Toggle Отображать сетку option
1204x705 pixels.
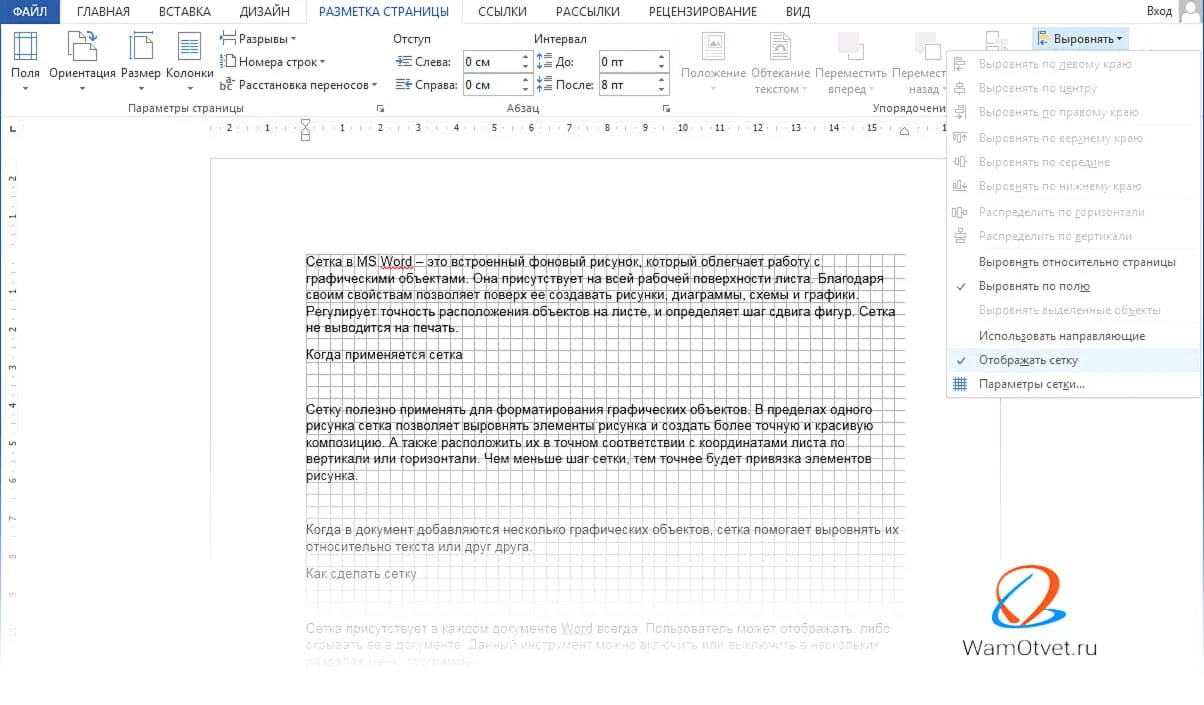coord(1074,360)
